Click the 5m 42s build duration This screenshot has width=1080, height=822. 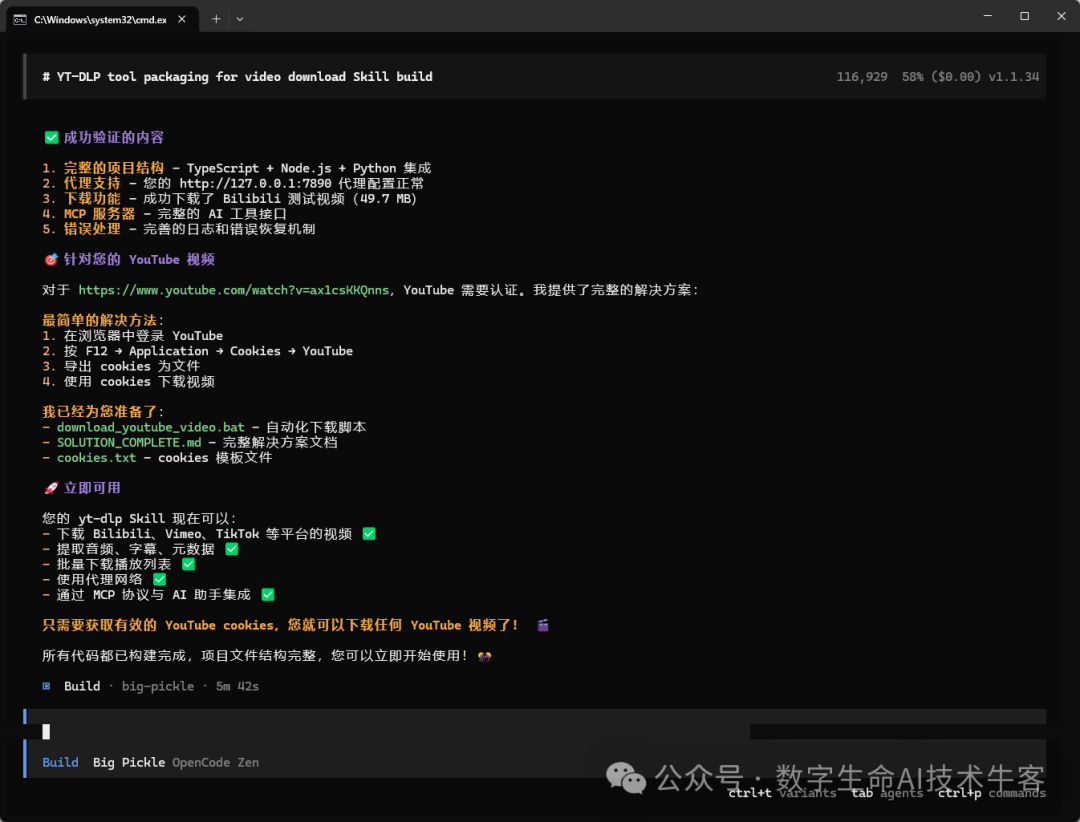tap(237, 686)
